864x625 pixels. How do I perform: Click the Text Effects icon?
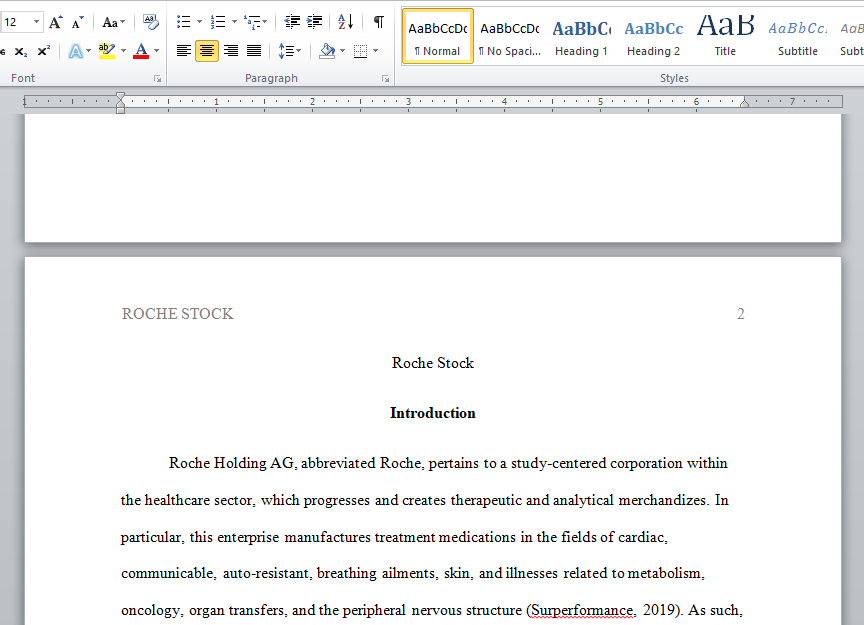pos(75,51)
